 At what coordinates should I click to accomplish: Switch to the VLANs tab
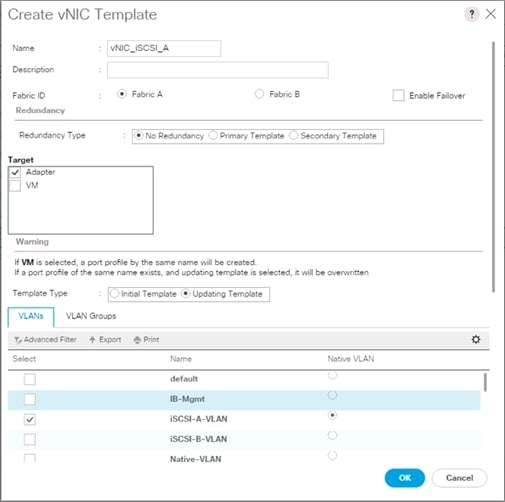point(31,316)
